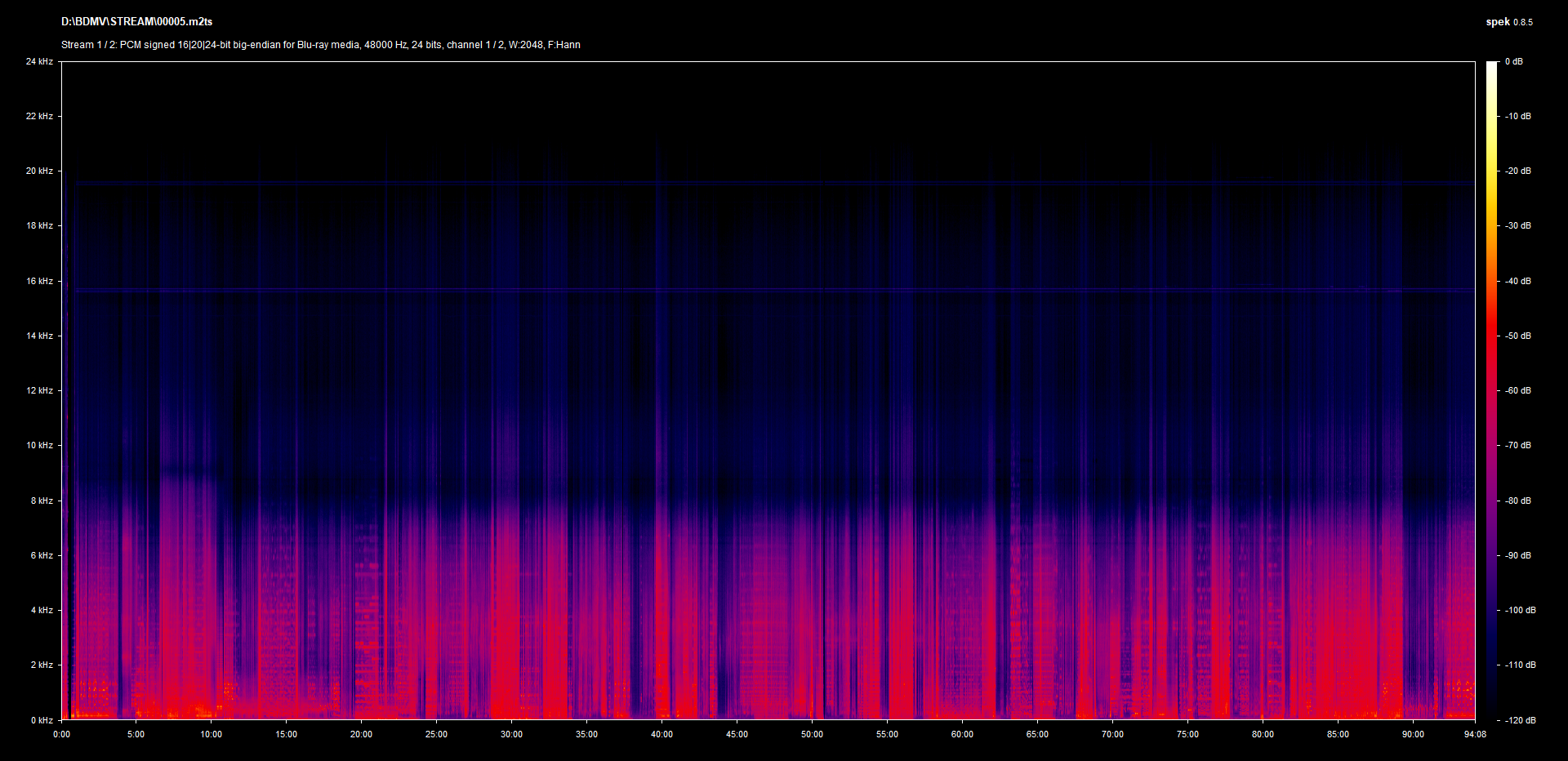Screen dimensions: 1568x761
Task: Click the PCM stream info description line
Action: (321, 45)
